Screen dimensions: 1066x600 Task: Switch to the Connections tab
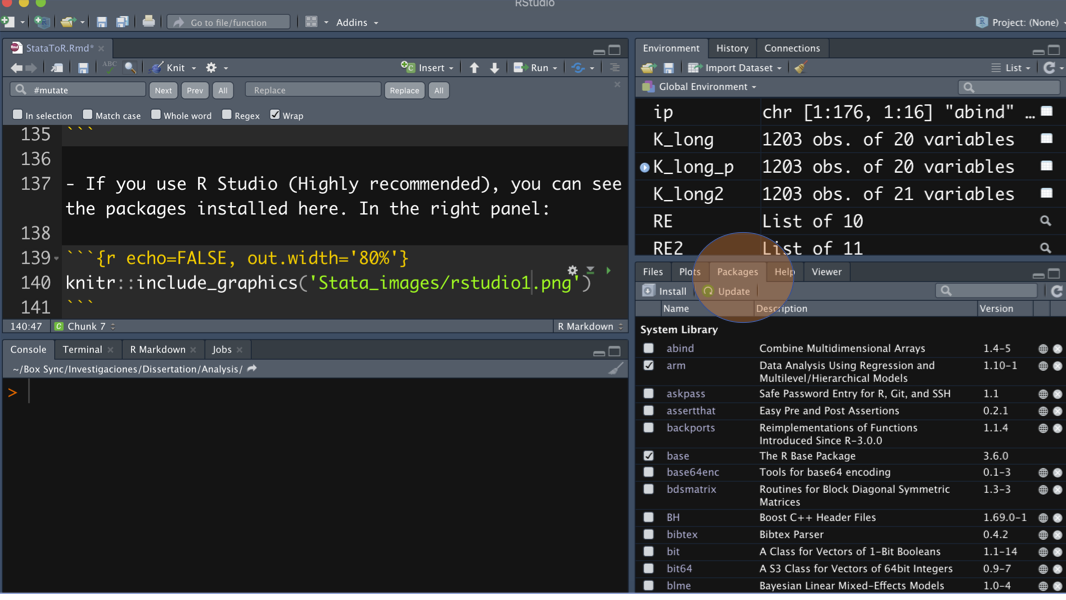click(x=792, y=48)
